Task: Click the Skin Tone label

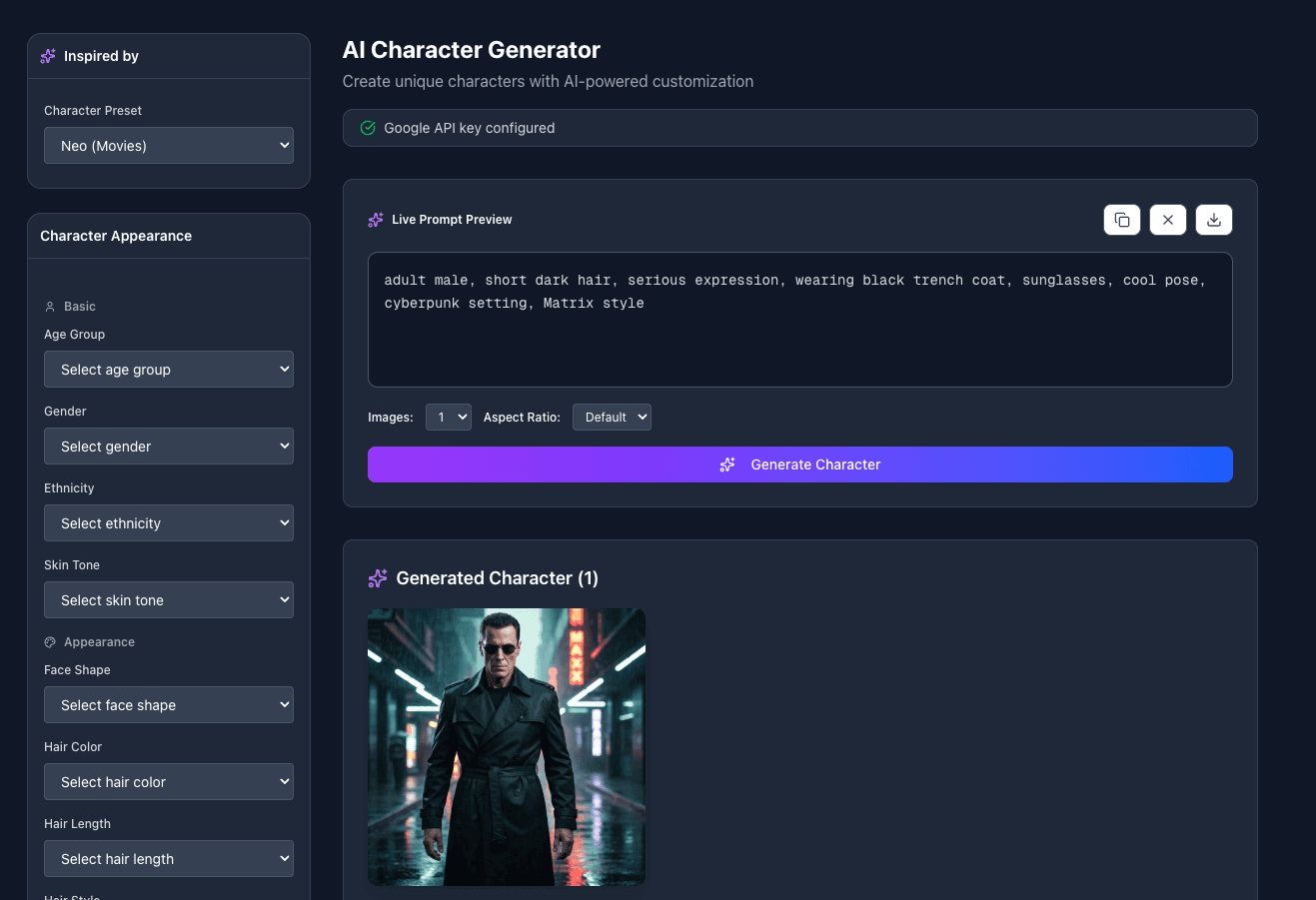Action: coord(72,565)
